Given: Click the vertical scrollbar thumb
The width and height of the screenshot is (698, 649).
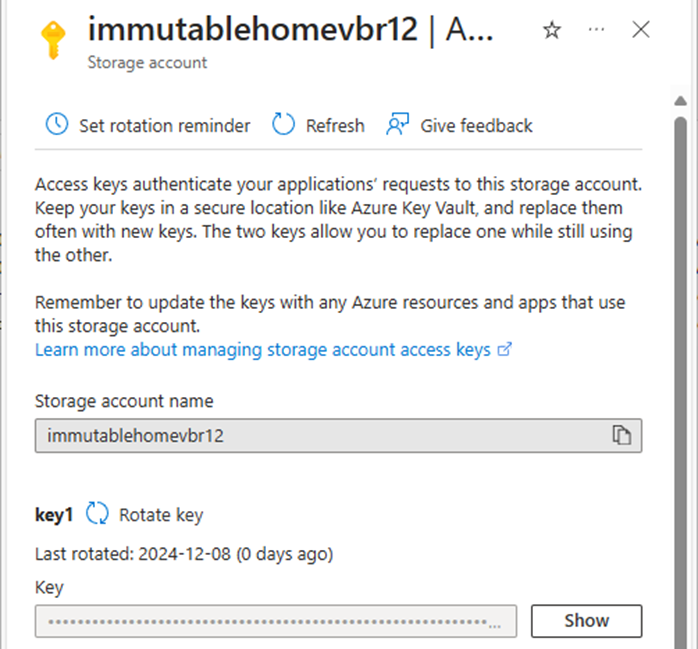Looking at the screenshot, I should 680,383.
